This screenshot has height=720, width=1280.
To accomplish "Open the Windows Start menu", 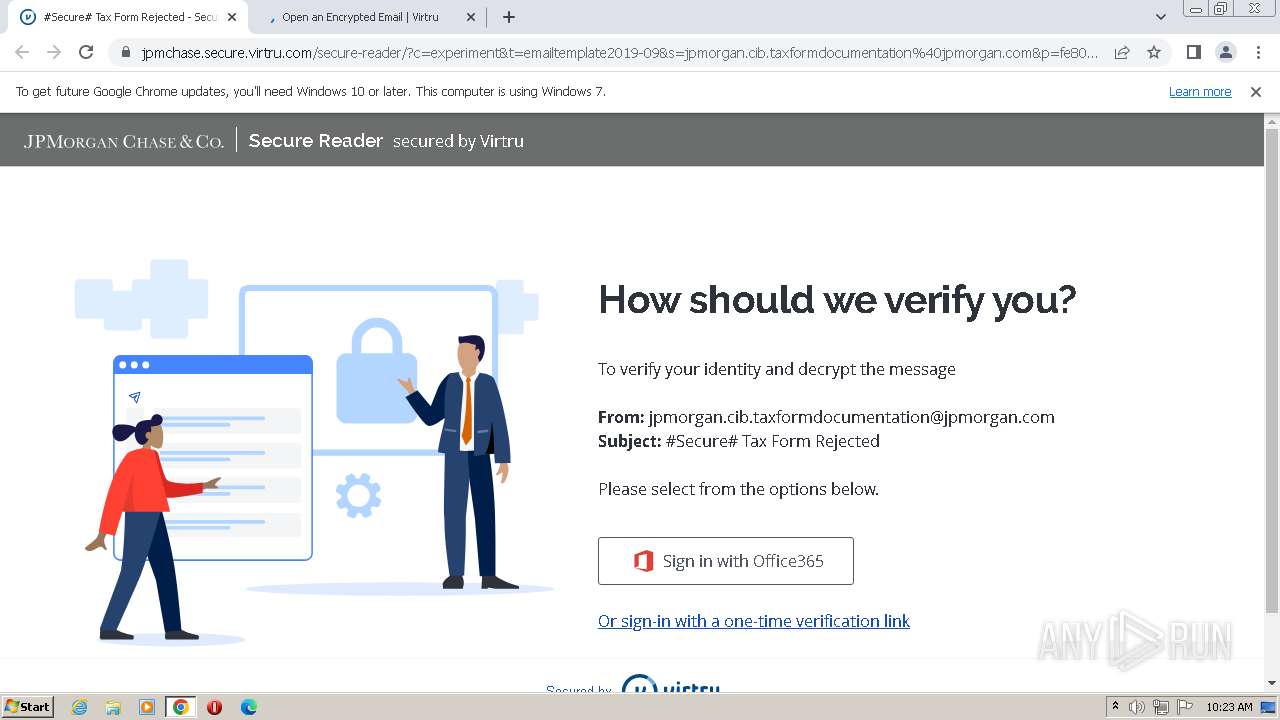I will coord(27,706).
